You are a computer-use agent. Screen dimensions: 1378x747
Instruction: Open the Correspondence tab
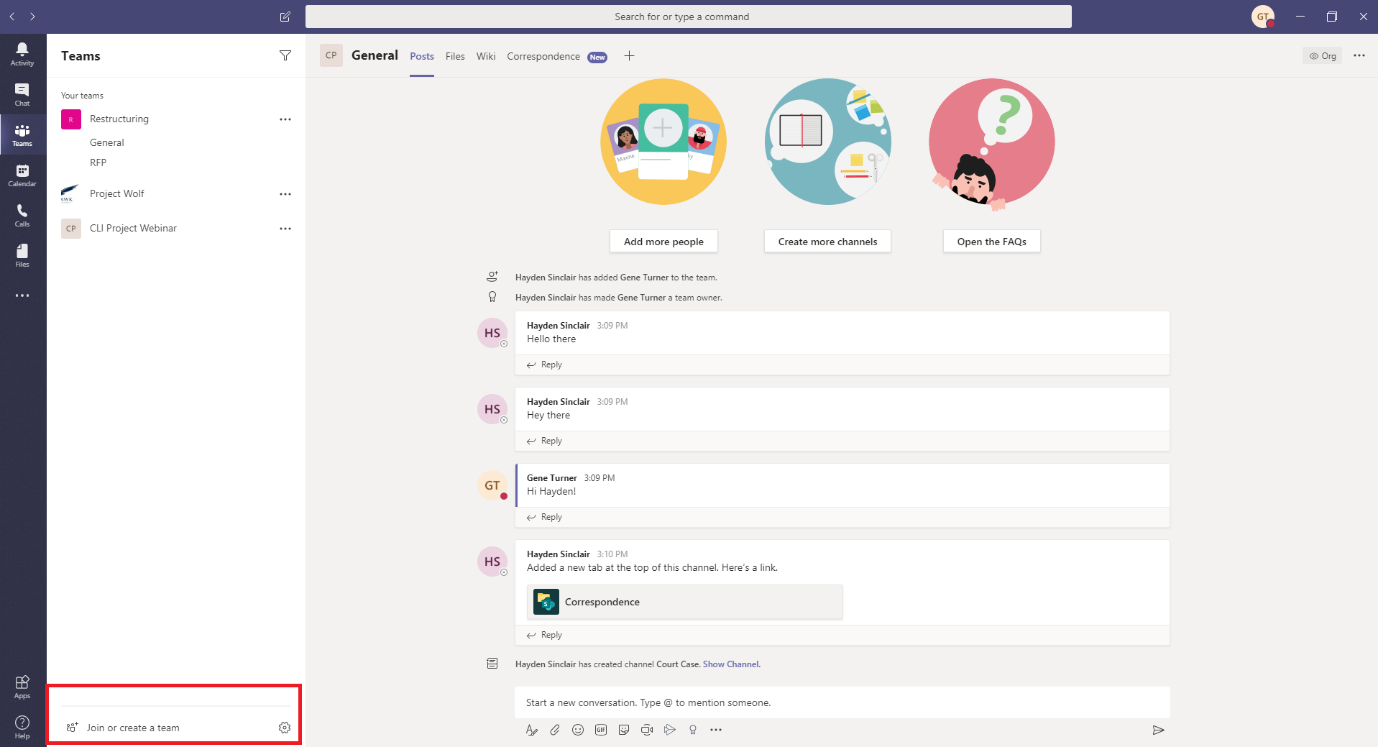pos(543,57)
